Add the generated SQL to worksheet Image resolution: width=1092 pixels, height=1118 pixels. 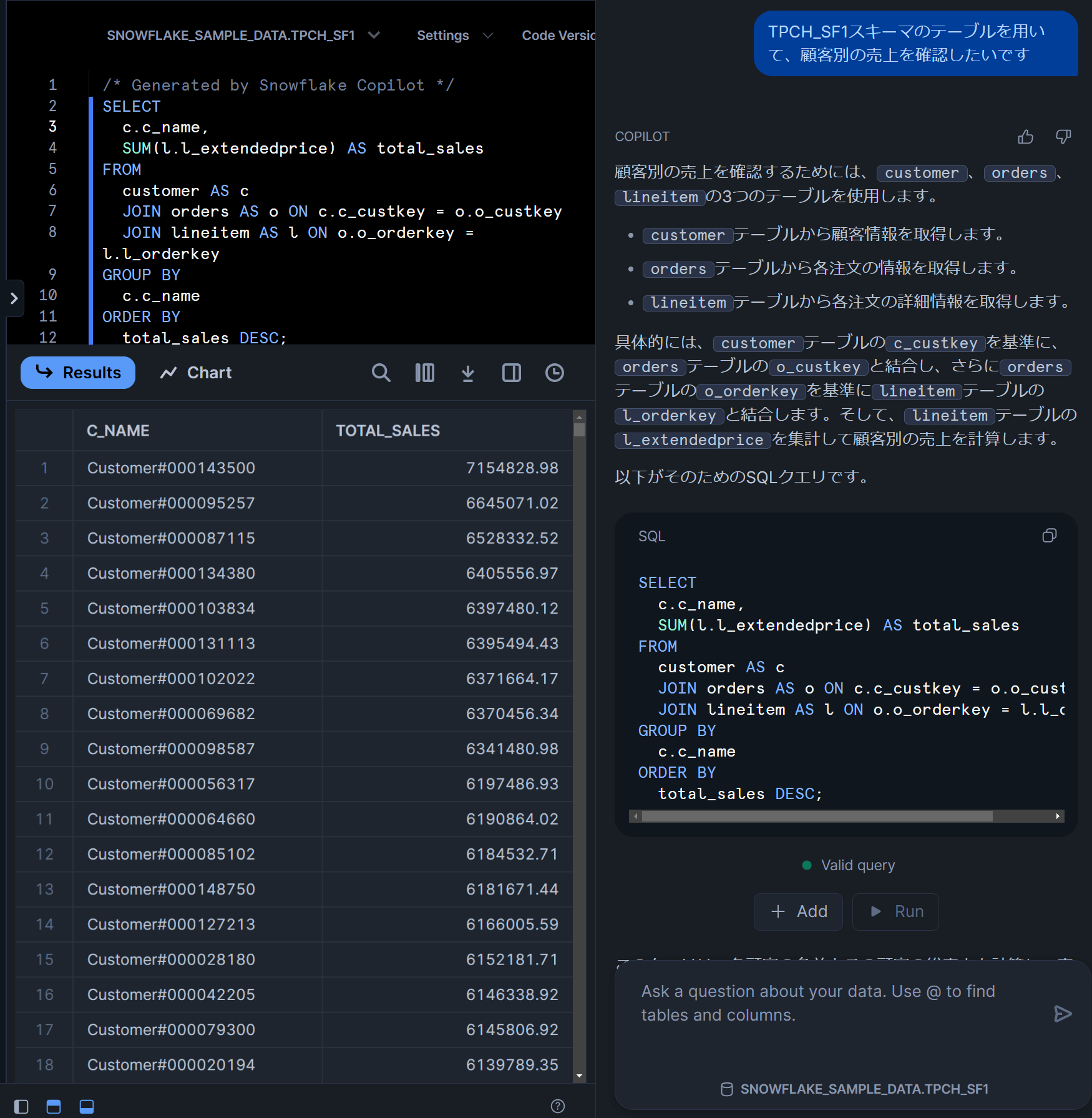pyautogui.click(x=798, y=911)
